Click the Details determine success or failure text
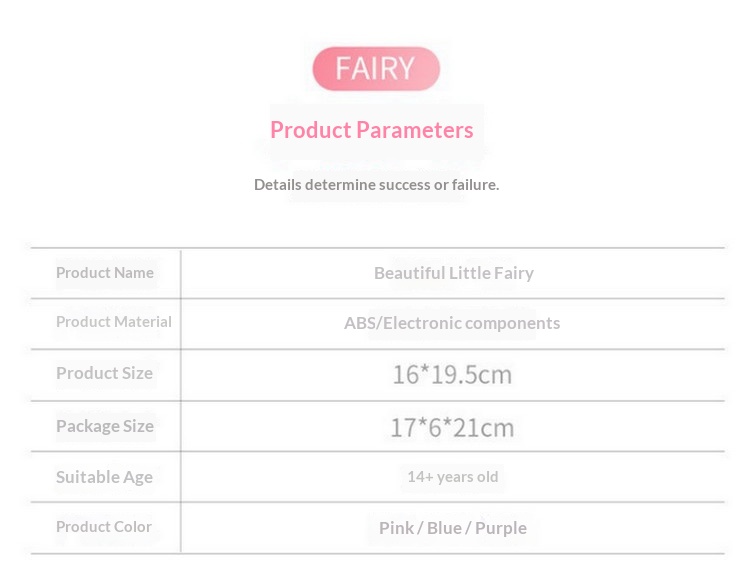The image size is (750, 575). click(376, 185)
